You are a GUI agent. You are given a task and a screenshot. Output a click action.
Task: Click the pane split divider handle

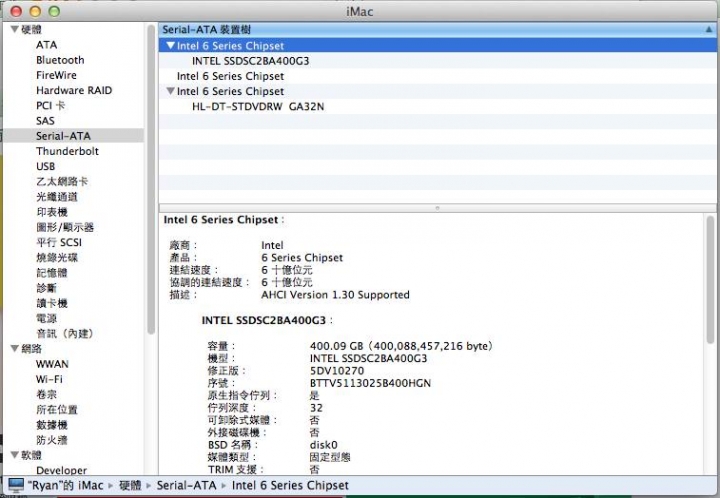pyautogui.click(x=437, y=208)
